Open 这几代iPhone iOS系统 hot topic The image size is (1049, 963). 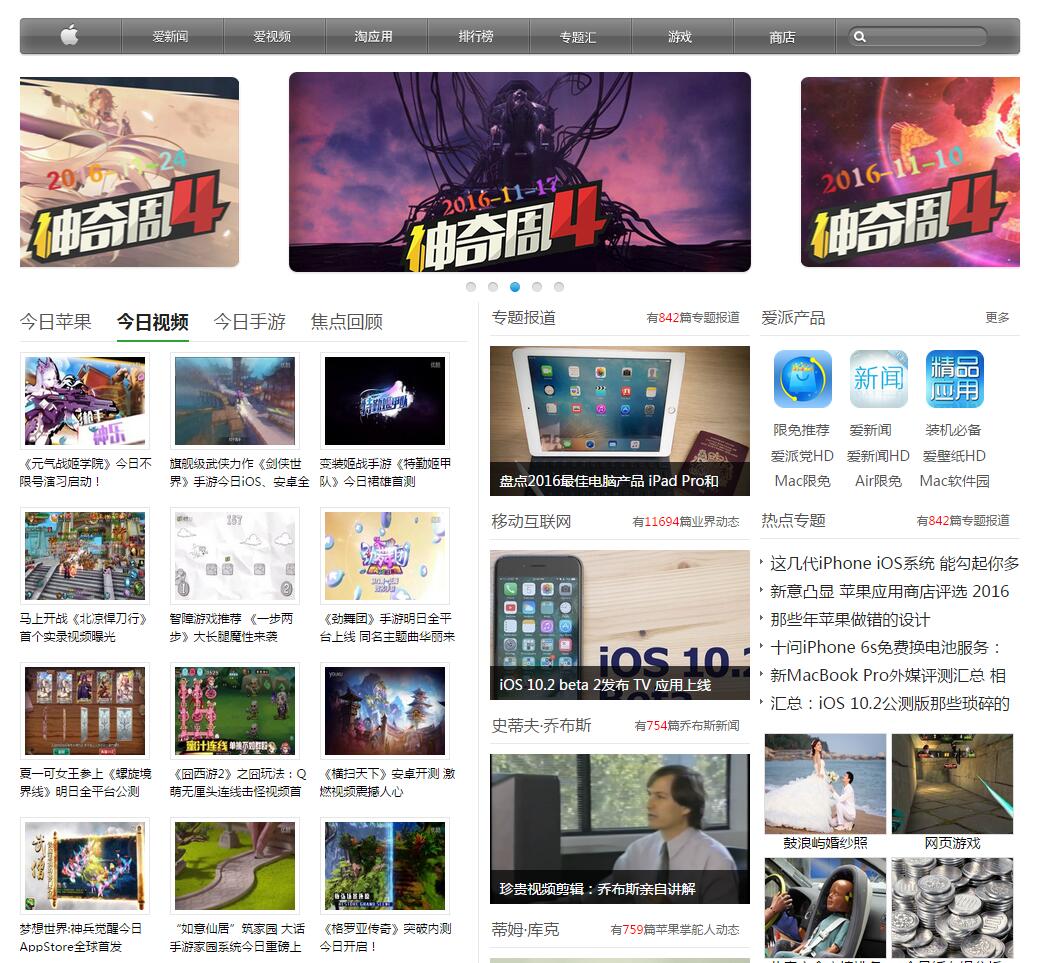pyautogui.click(x=894, y=563)
